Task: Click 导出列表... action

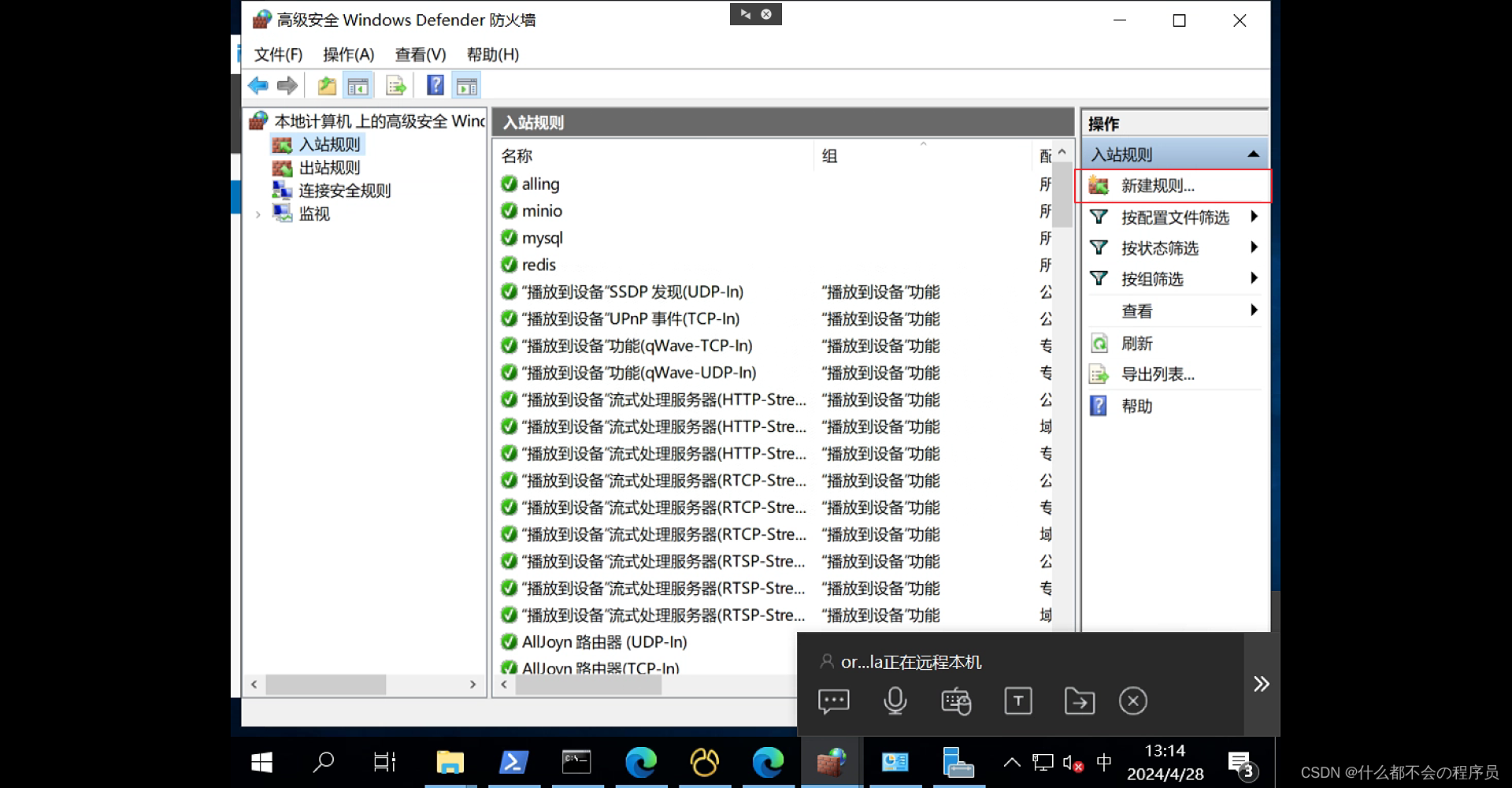Action: coord(1158,374)
